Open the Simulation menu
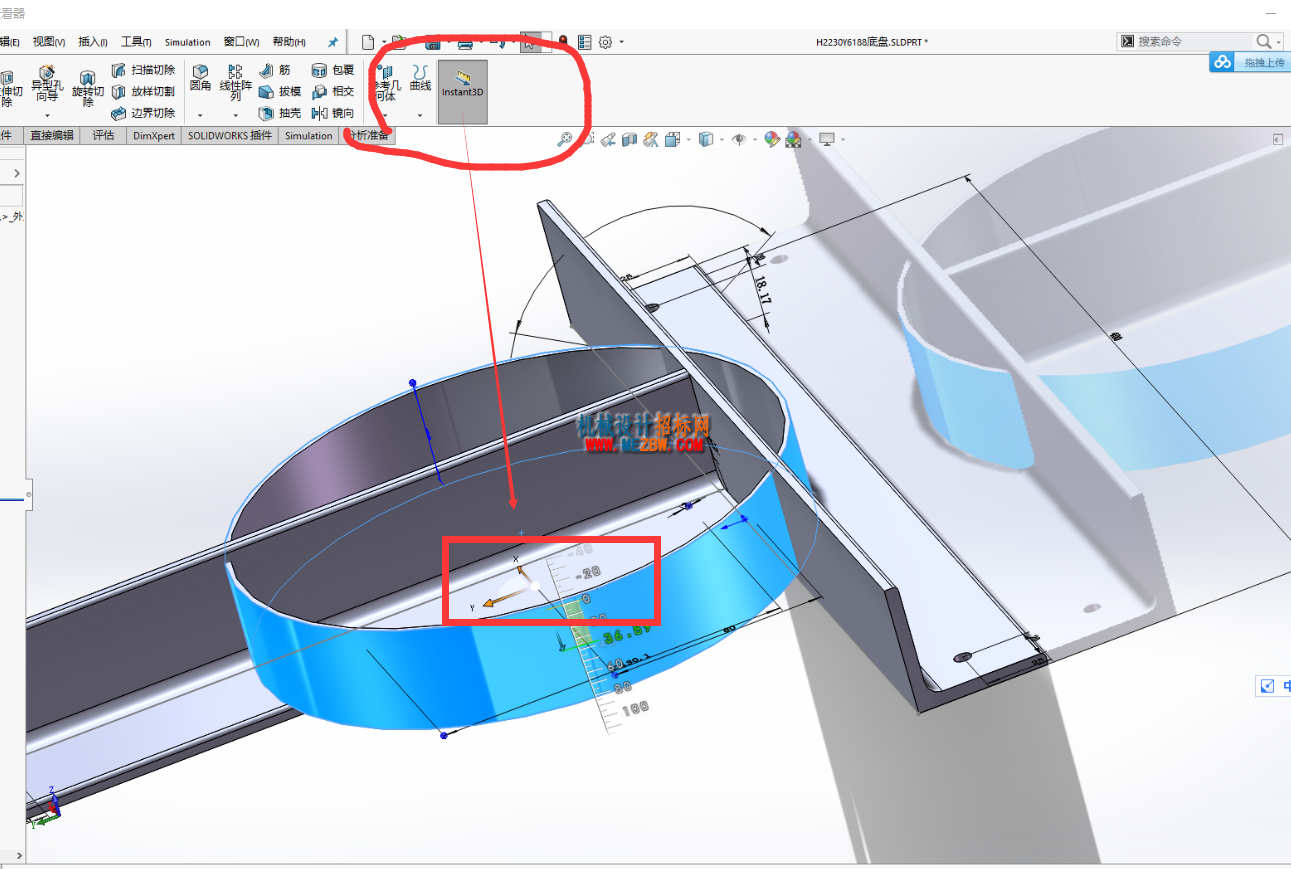This screenshot has width=1291, height=869. [188, 42]
